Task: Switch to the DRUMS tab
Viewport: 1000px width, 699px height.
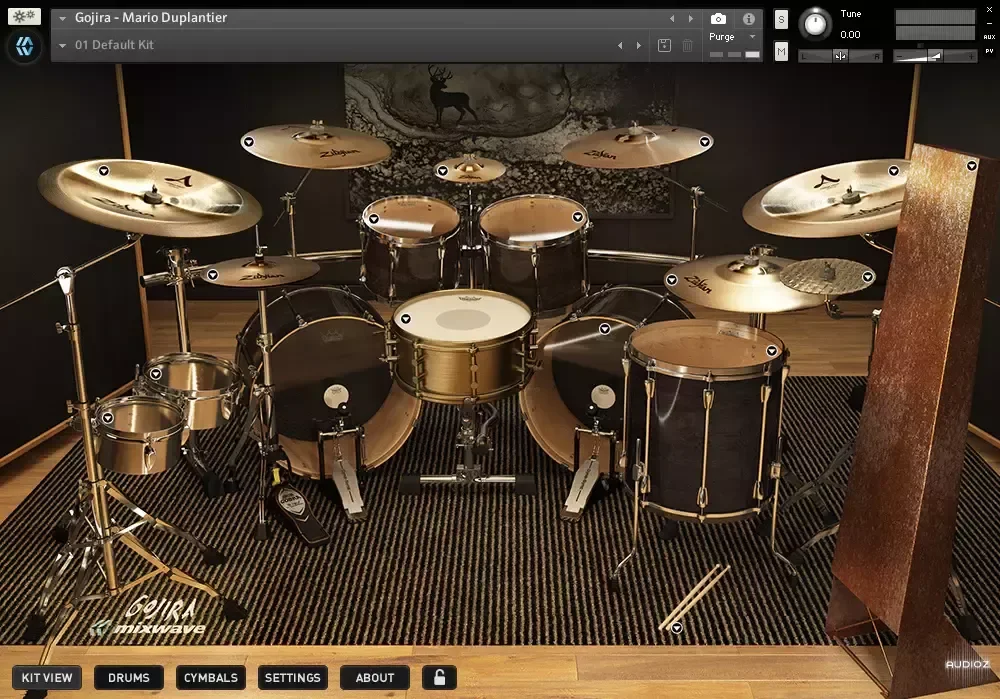Action: point(129,677)
